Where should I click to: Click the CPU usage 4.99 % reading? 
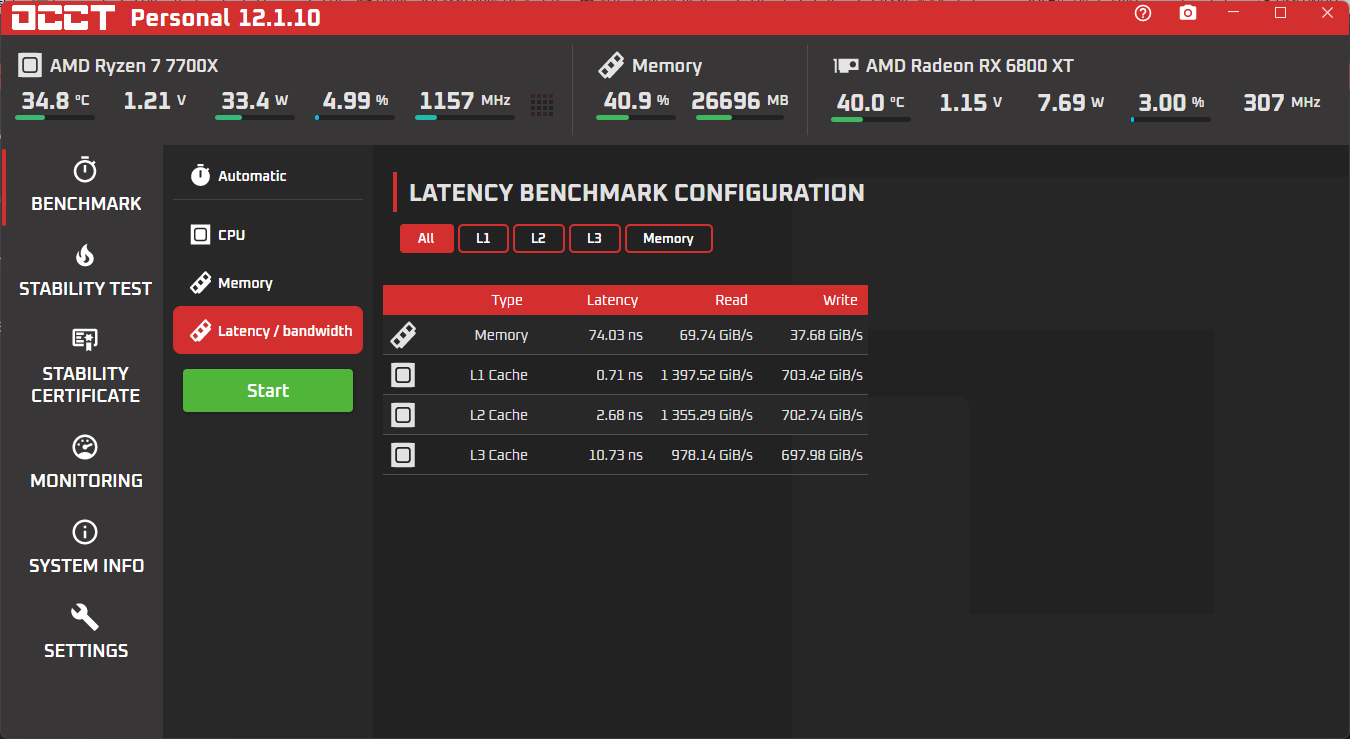click(x=355, y=101)
